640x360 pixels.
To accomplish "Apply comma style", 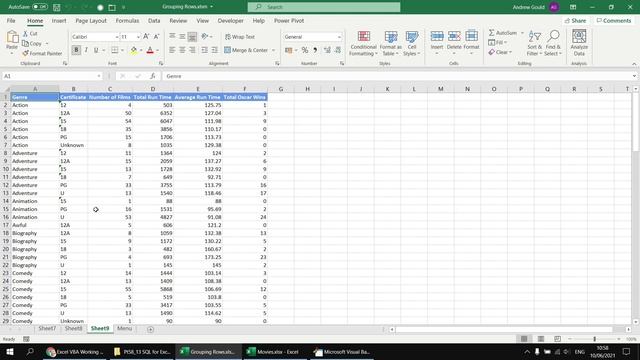I will (x=315, y=50).
